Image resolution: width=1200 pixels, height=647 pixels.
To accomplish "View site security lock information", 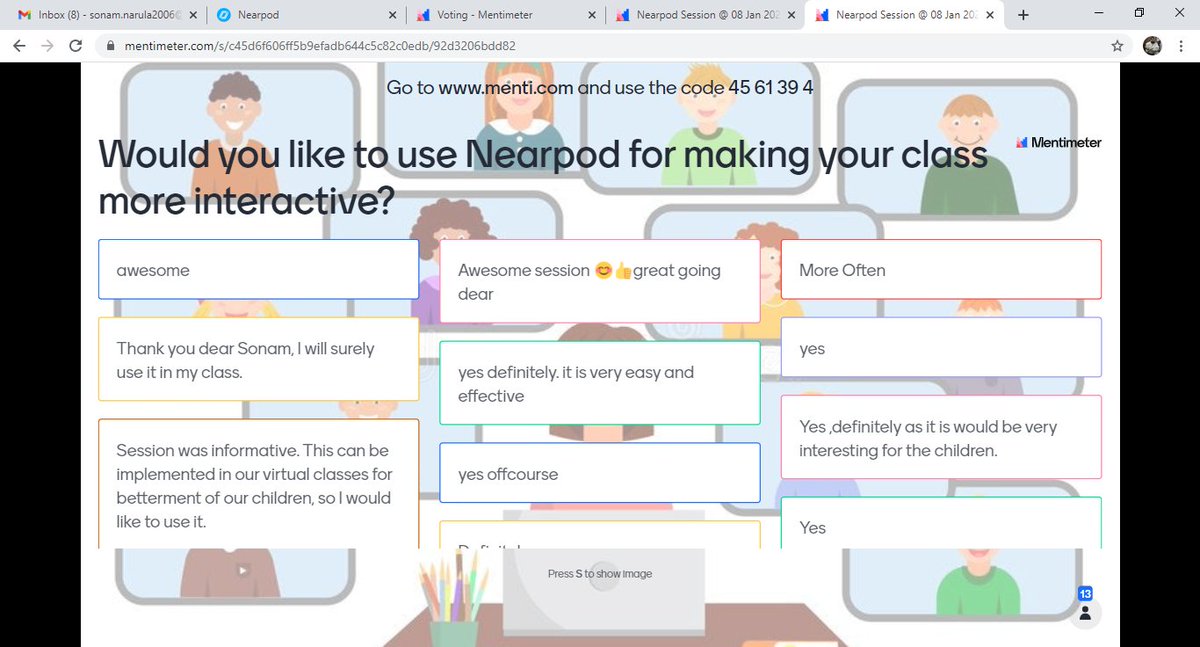I will (x=110, y=46).
